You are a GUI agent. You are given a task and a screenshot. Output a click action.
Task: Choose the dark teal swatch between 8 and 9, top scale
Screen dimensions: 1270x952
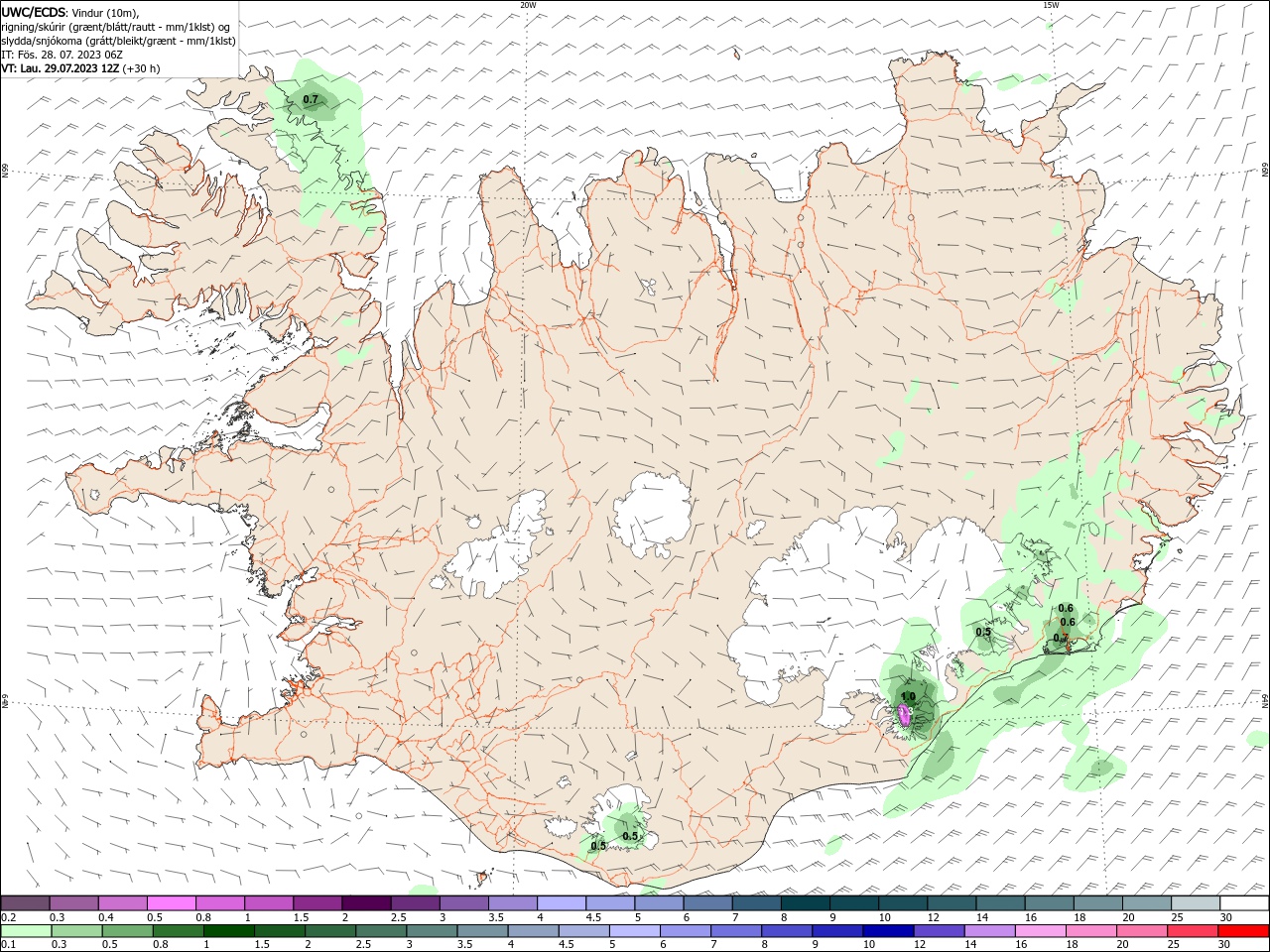[x=806, y=903]
